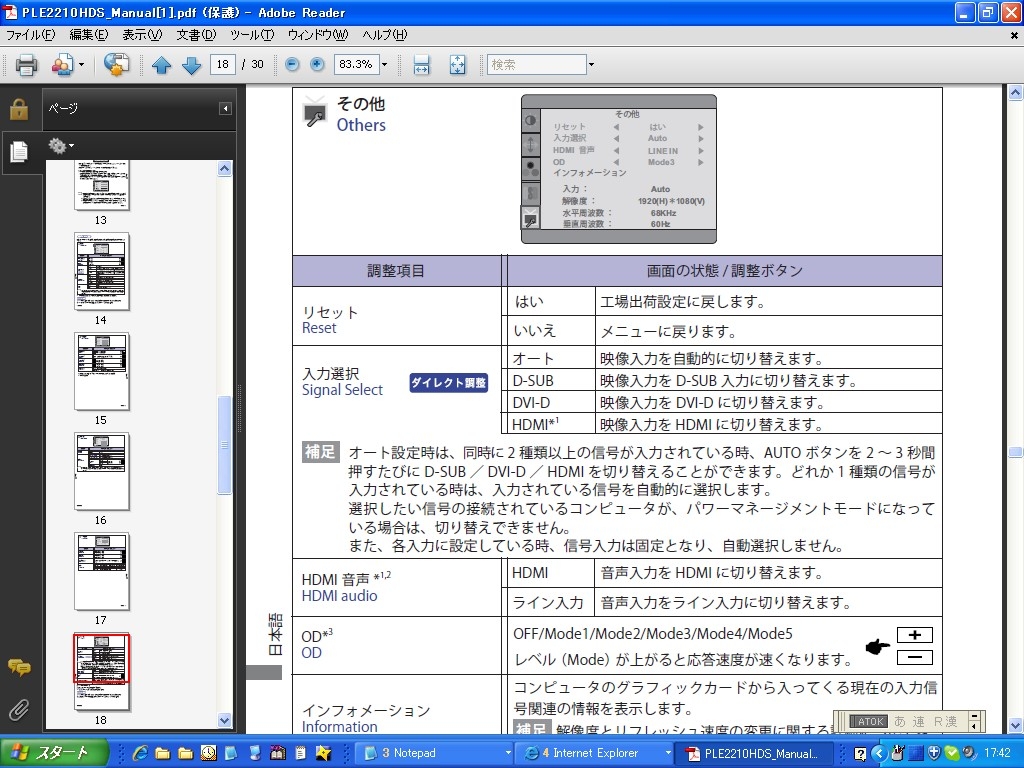Open the Pages panel gear options menu
1024x768 pixels.
(x=61, y=146)
